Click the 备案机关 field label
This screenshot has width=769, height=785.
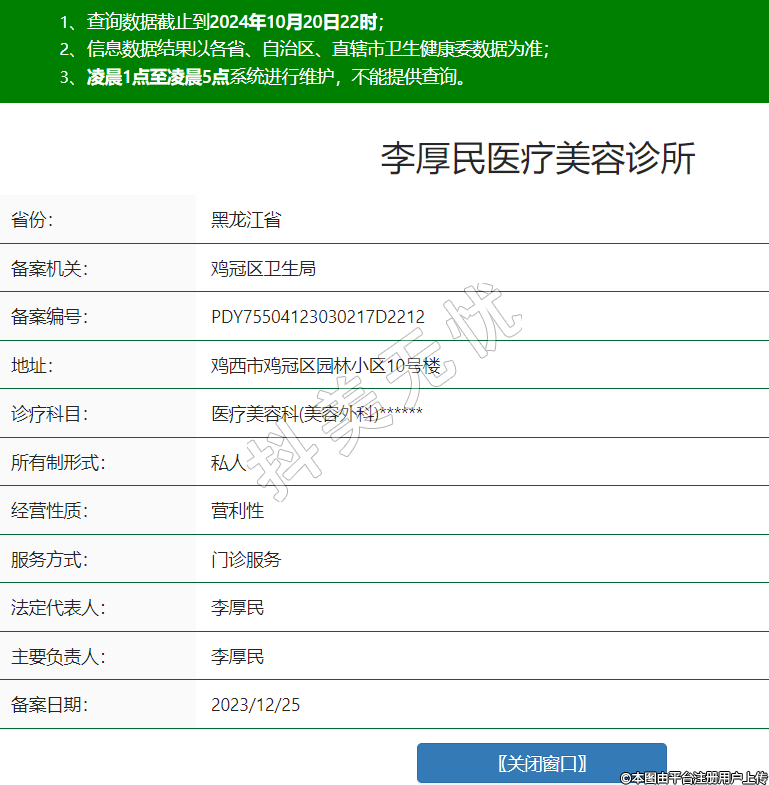pyautogui.click(x=49, y=268)
